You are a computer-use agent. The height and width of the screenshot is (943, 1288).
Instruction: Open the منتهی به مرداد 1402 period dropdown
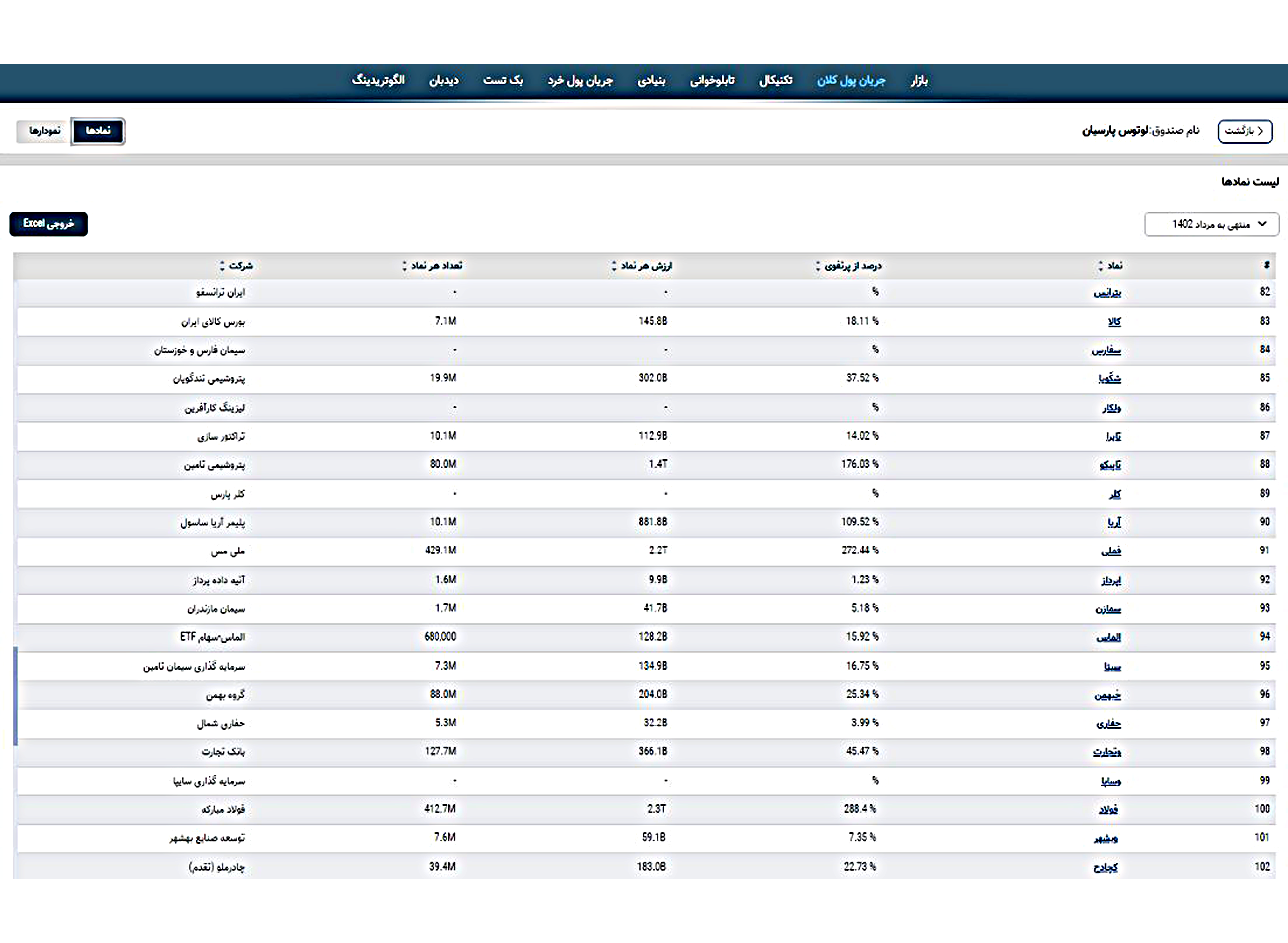click(1211, 224)
